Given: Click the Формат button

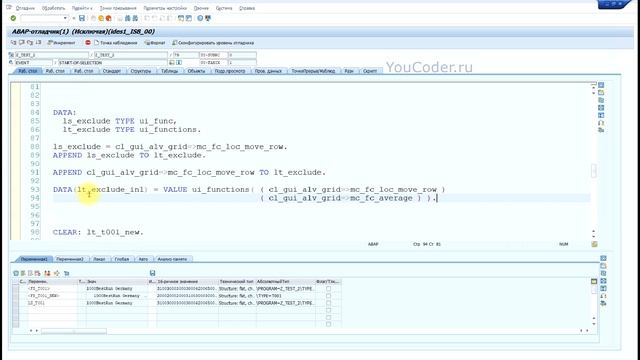Looking at the screenshot, I should 155,42.
